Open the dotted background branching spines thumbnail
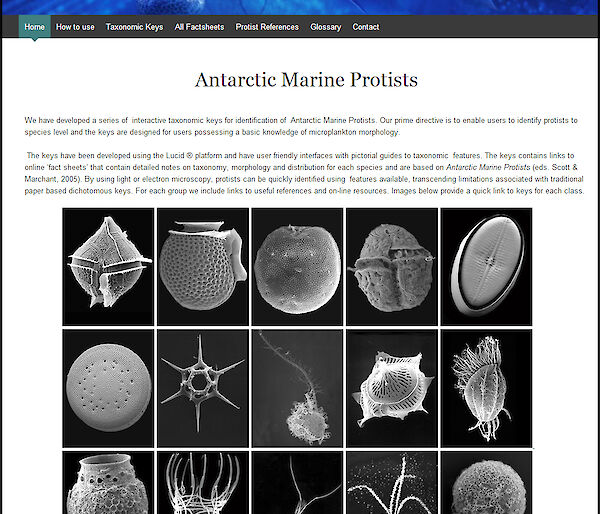Screen dimensions: 600x514 392,483
